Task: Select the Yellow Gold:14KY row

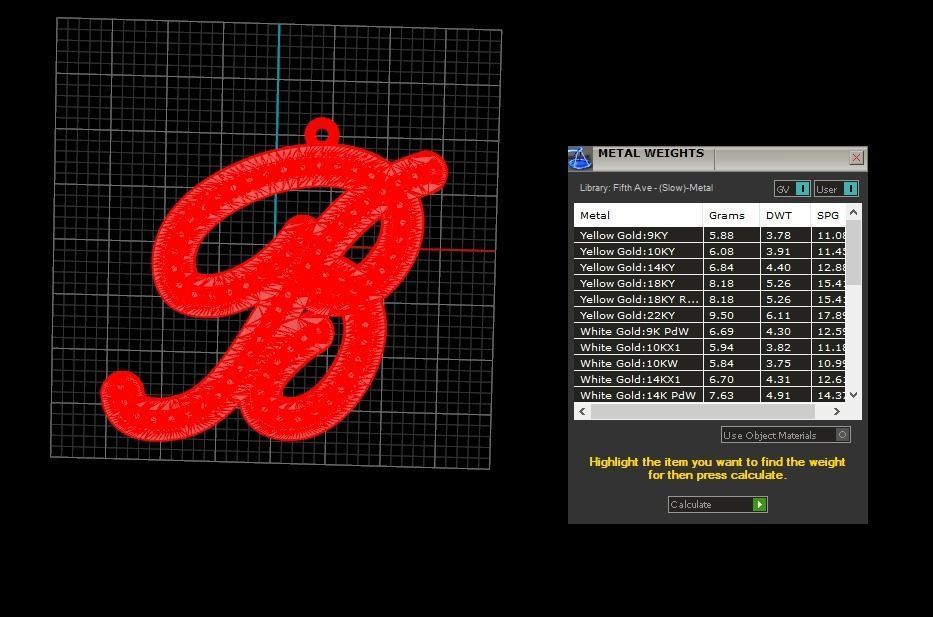Action: (x=709, y=267)
